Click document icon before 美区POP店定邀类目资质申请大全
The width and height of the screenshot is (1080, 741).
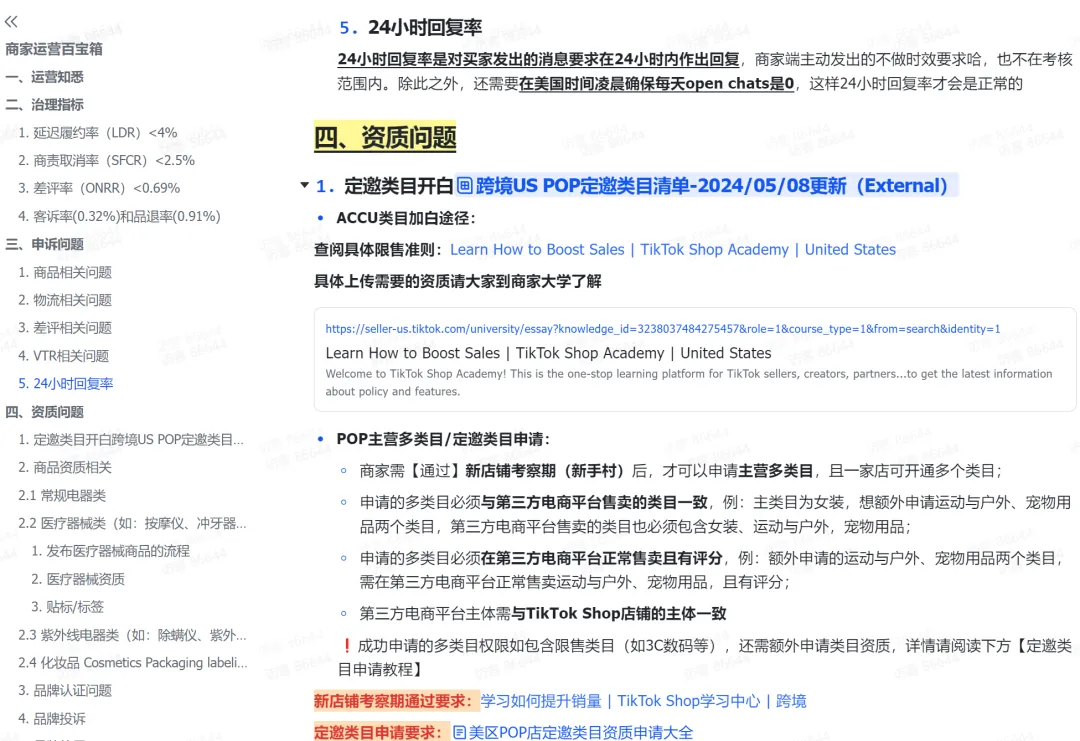459,732
